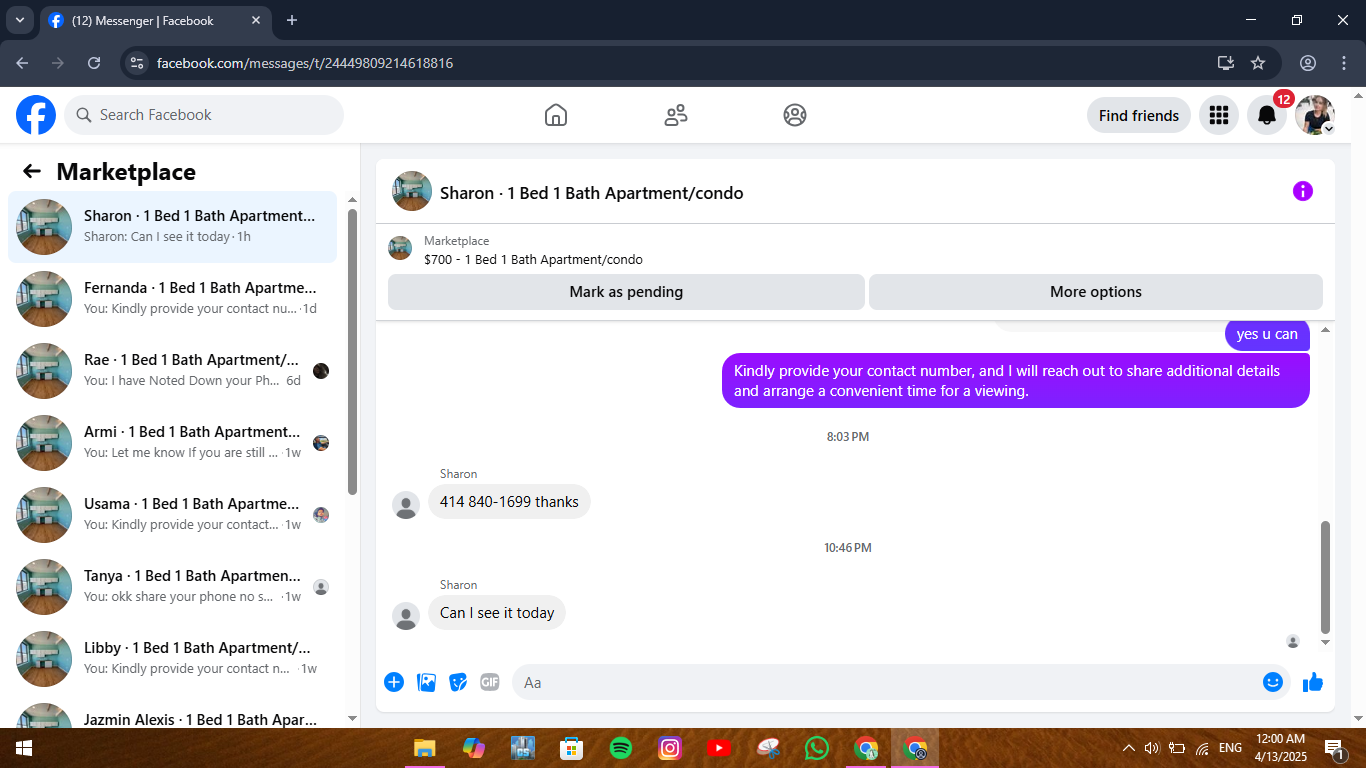Image resolution: width=1366 pixels, height=768 pixels.
Task: Show hidden system tray icons
Action: coord(1129,748)
